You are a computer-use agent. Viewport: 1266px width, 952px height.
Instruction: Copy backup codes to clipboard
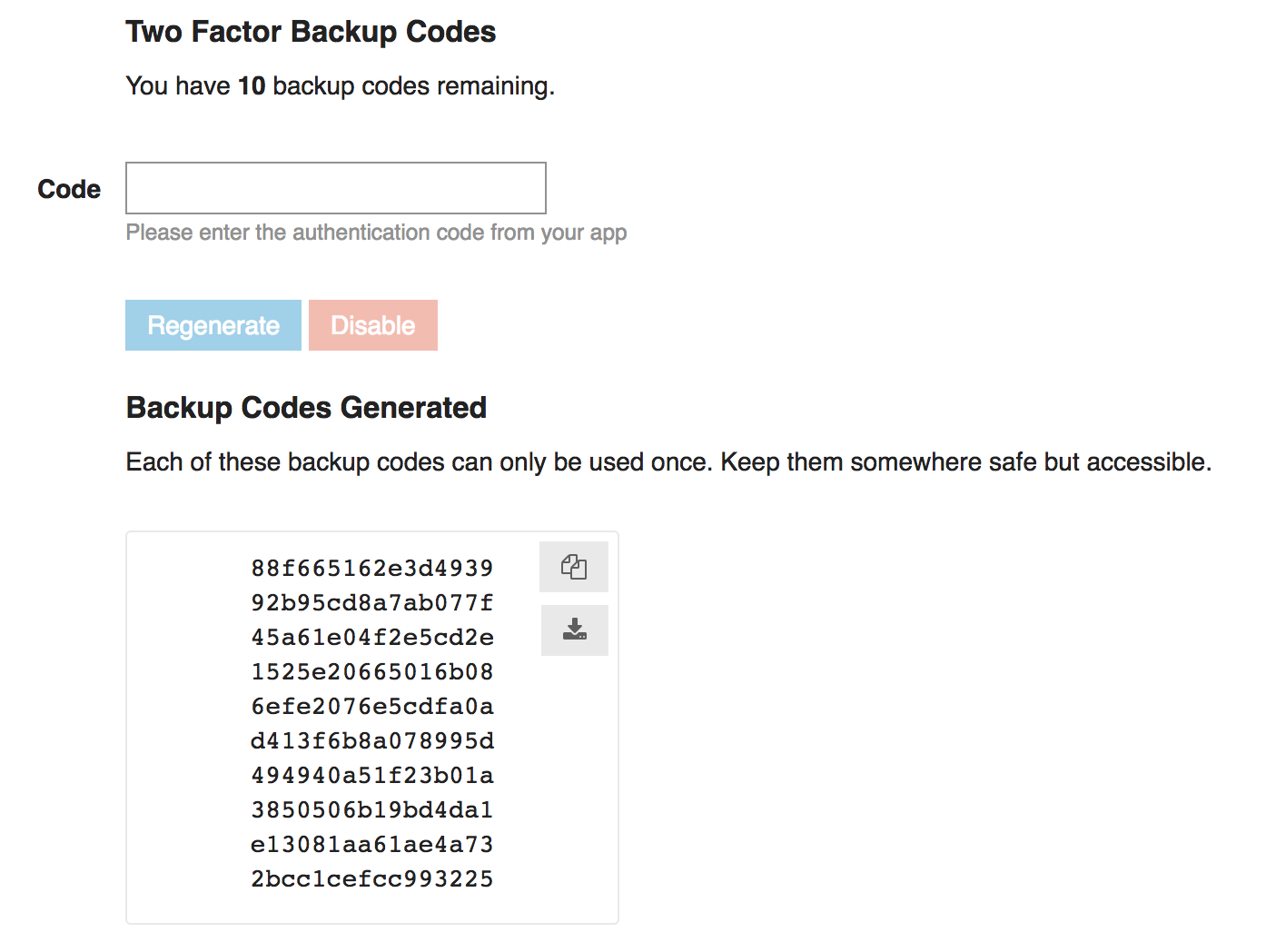point(573,567)
